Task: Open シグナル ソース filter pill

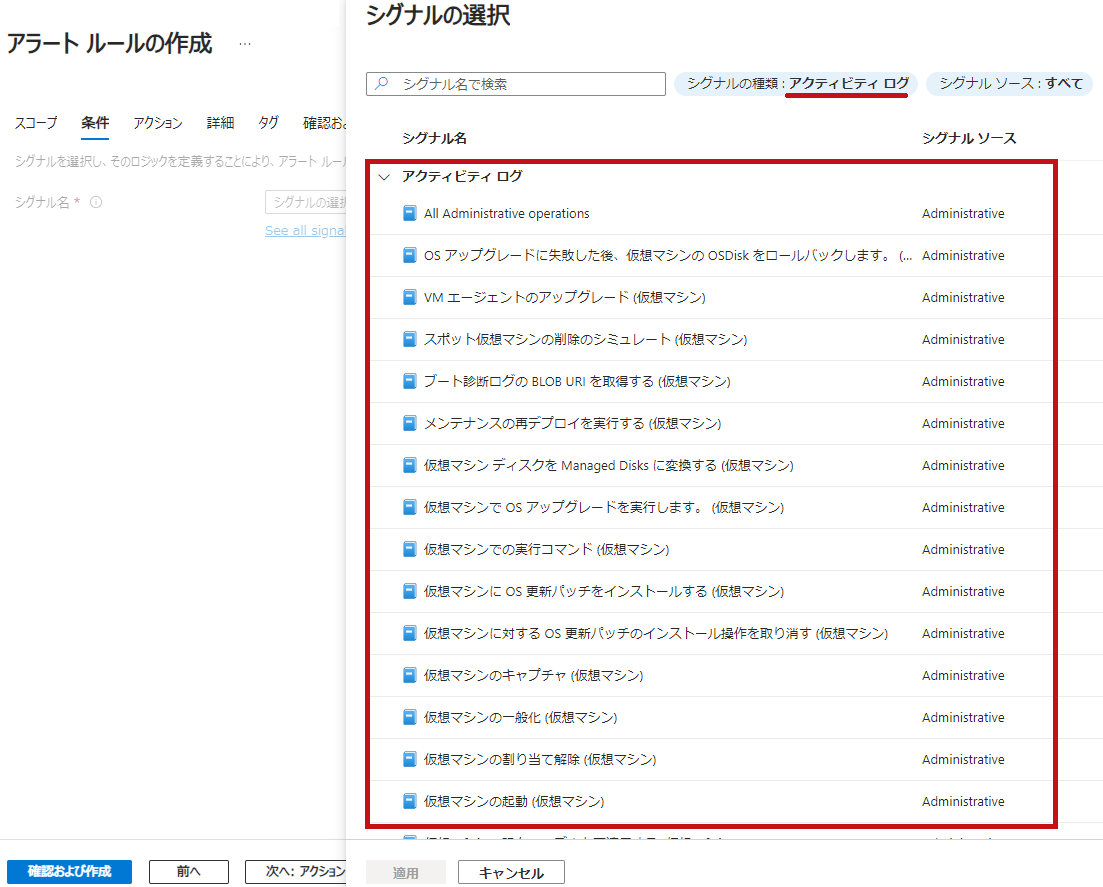Action: [x=1010, y=84]
